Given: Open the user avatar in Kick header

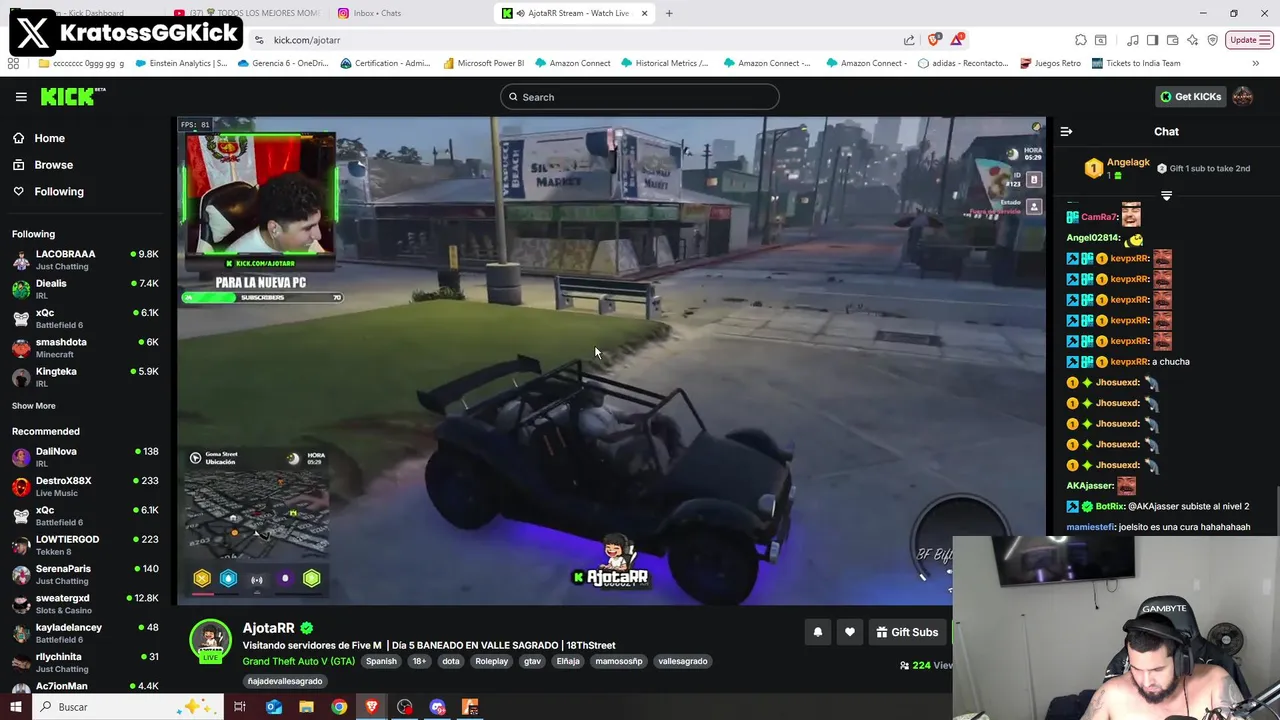Looking at the screenshot, I should coord(1243,97).
